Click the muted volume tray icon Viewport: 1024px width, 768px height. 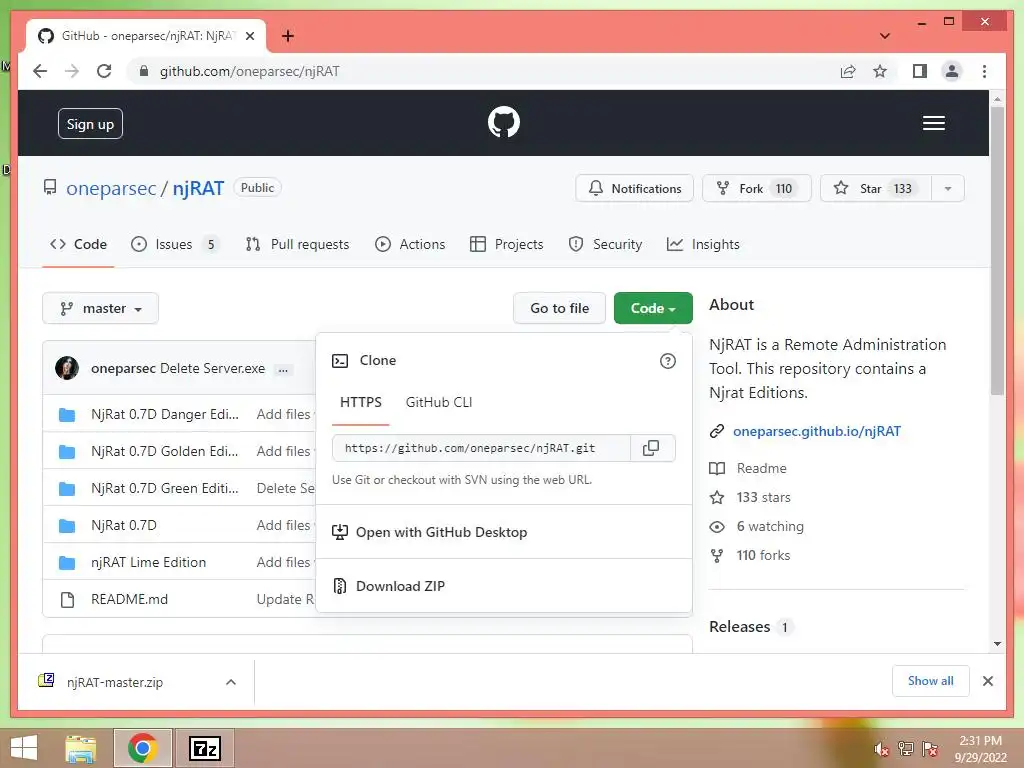pos(881,748)
